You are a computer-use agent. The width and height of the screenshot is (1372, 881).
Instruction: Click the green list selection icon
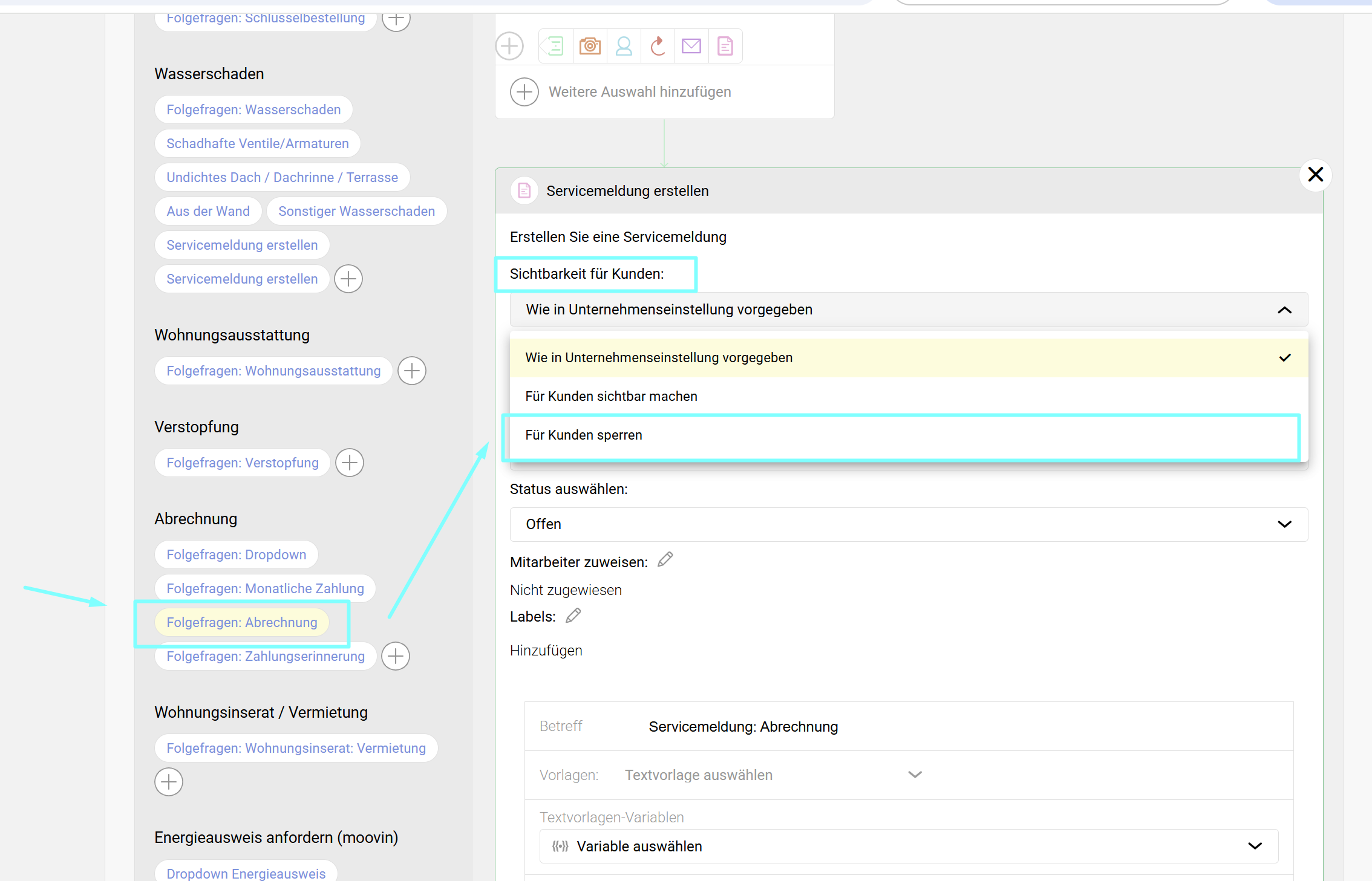click(x=555, y=46)
